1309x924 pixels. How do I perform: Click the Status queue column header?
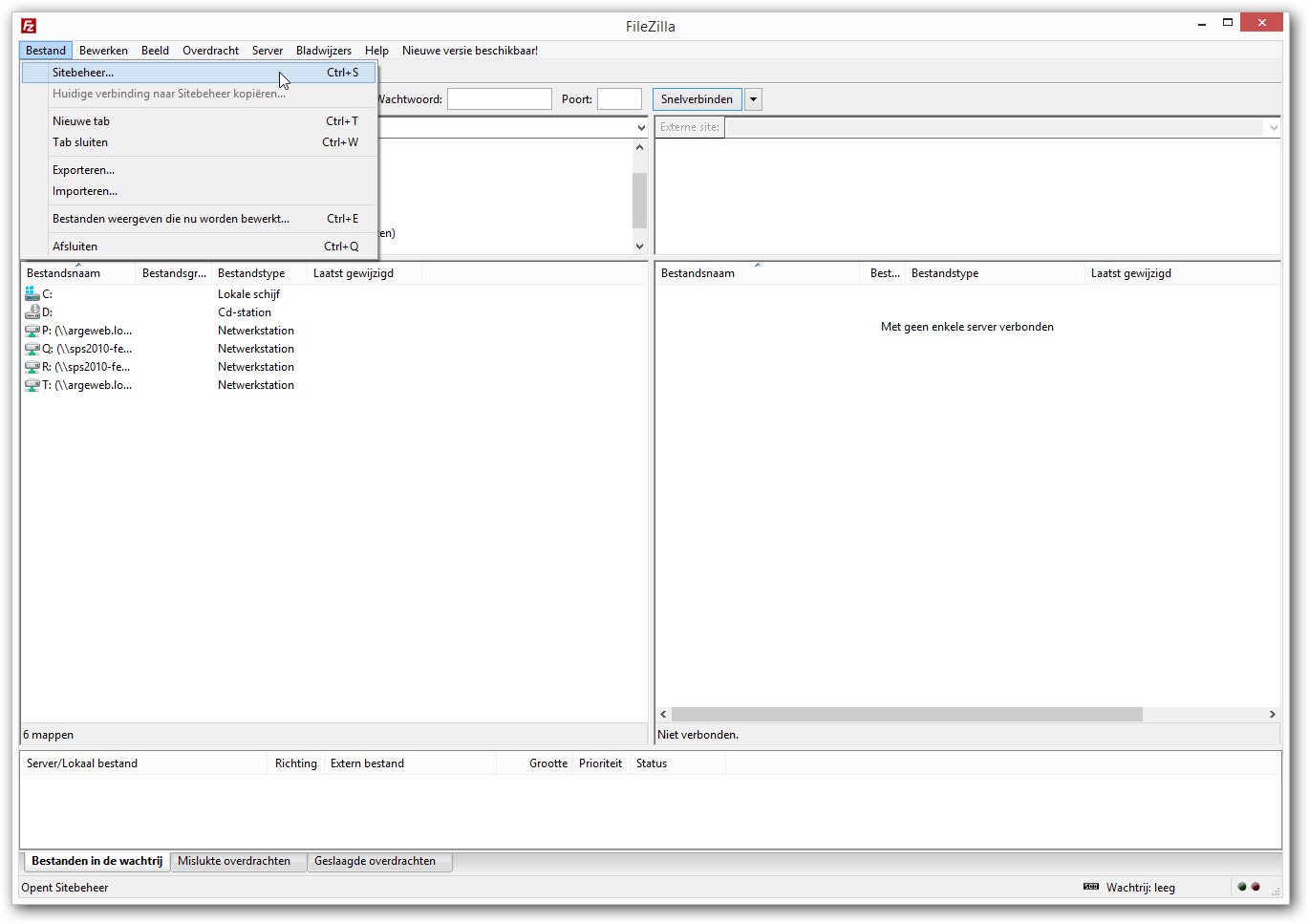[x=677, y=763]
